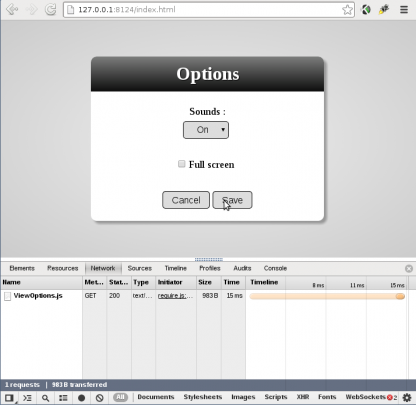This screenshot has height=405, width=416.
Task: Open the require.js initiator link
Action: pyautogui.click(x=175, y=296)
